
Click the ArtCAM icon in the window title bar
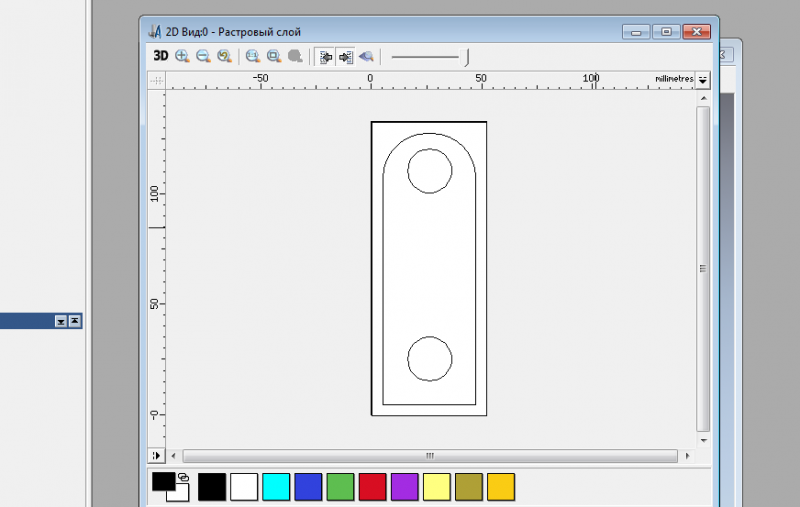point(155,32)
